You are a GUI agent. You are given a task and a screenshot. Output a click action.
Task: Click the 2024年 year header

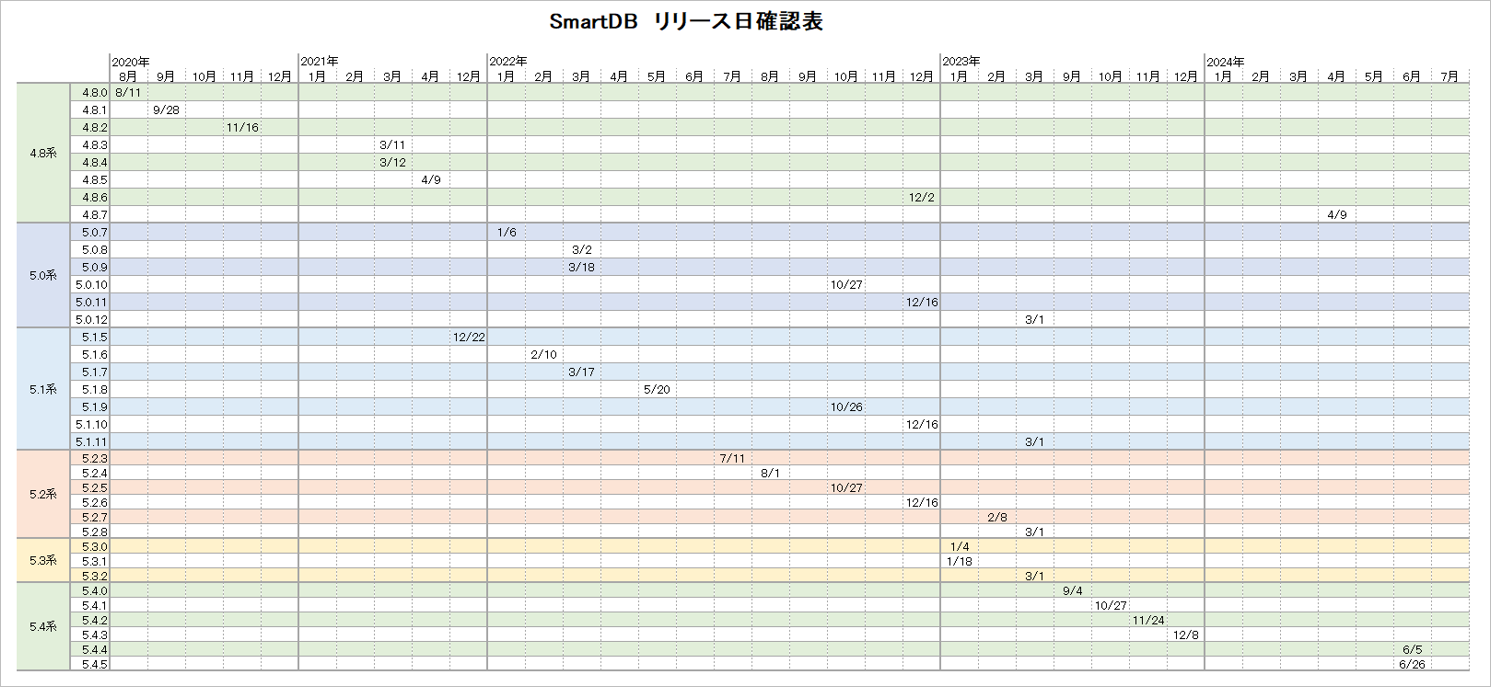click(1224, 62)
